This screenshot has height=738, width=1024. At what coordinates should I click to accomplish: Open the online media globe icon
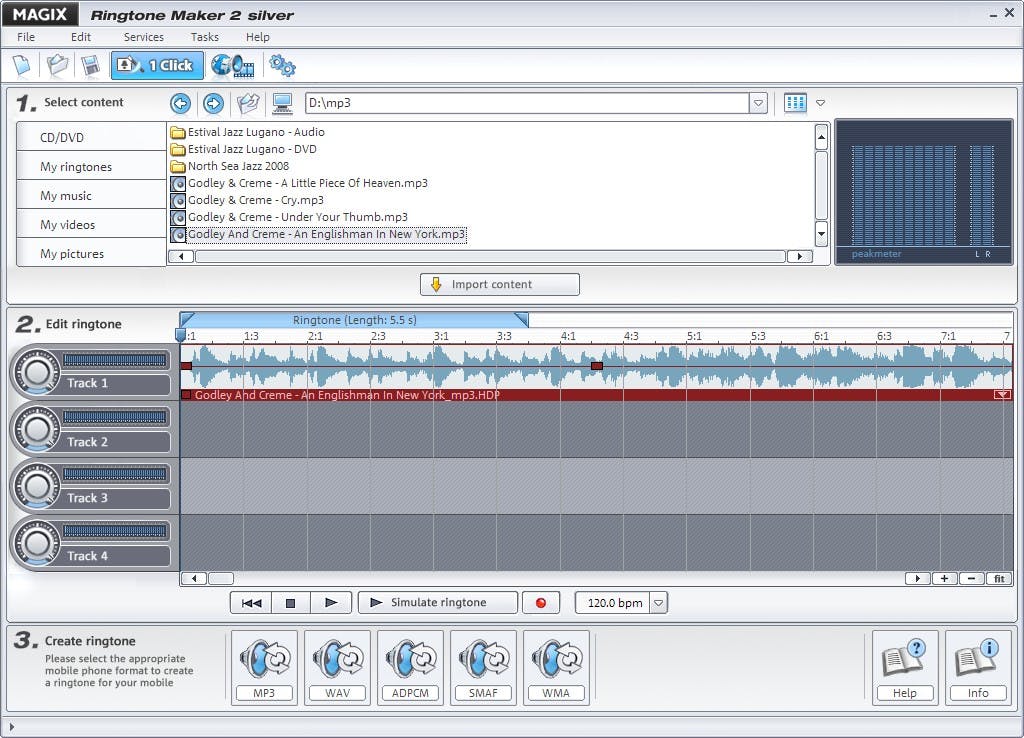pyautogui.click(x=232, y=65)
